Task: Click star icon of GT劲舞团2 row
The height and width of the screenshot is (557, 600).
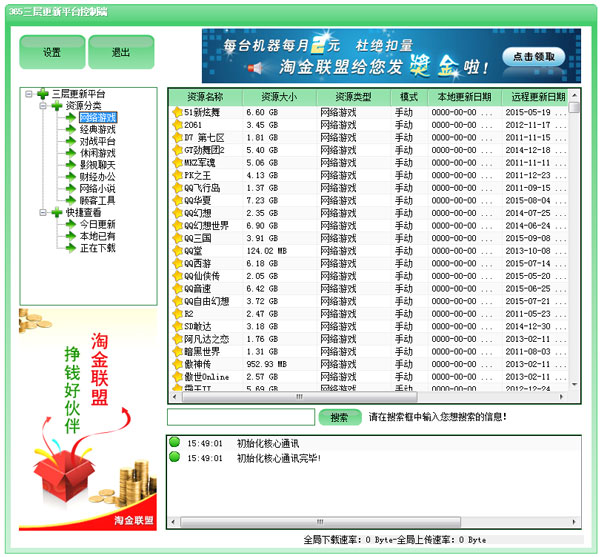Action: point(178,150)
